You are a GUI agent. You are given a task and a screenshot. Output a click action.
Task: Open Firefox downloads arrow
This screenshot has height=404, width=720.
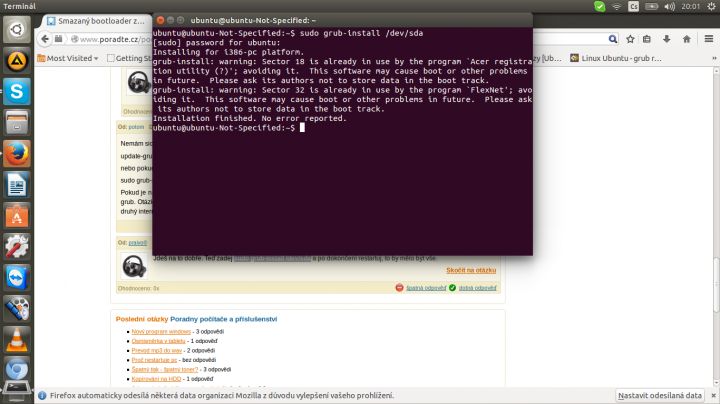[x=667, y=39]
